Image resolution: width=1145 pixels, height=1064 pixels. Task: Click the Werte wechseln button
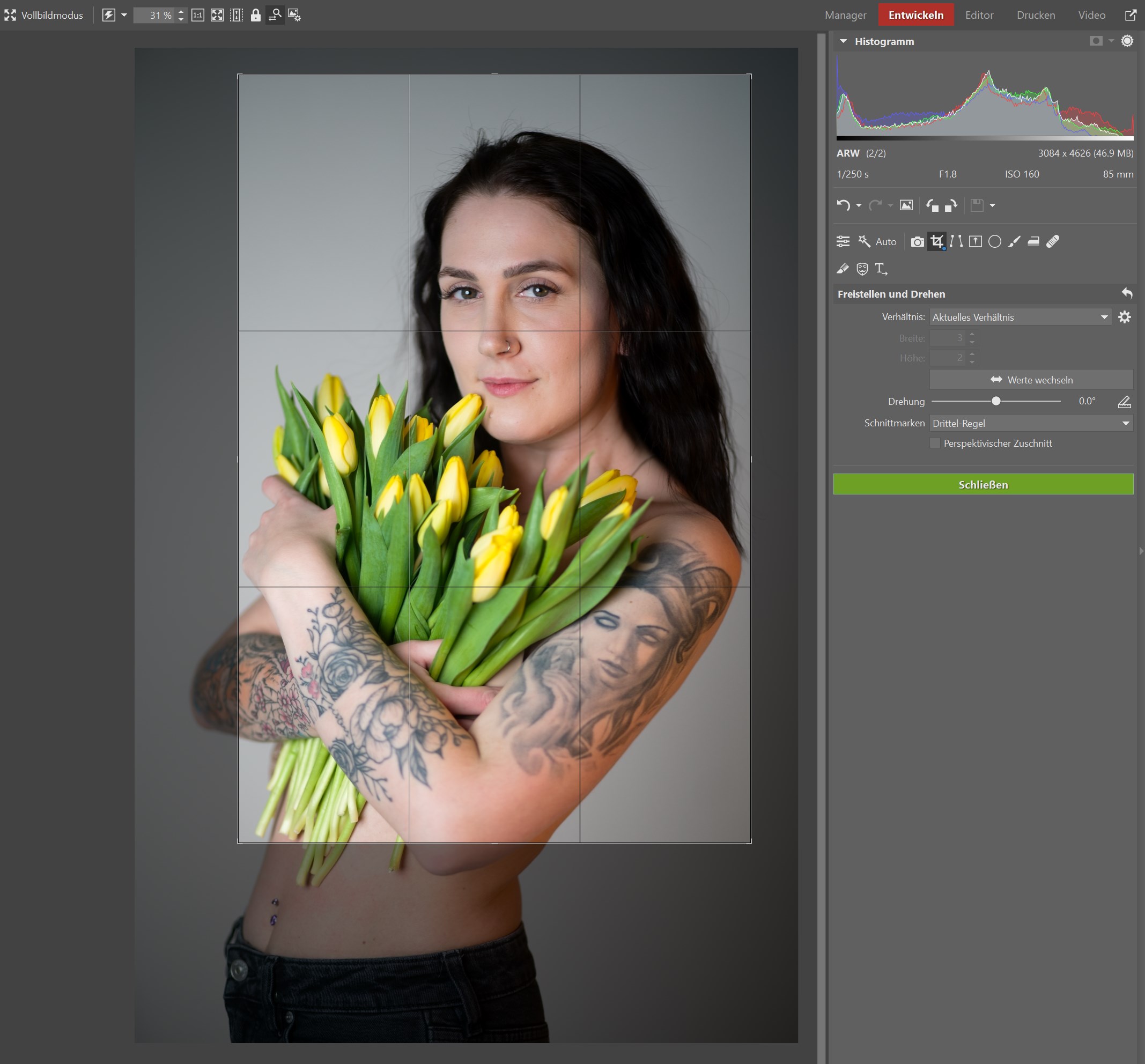pos(1030,380)
